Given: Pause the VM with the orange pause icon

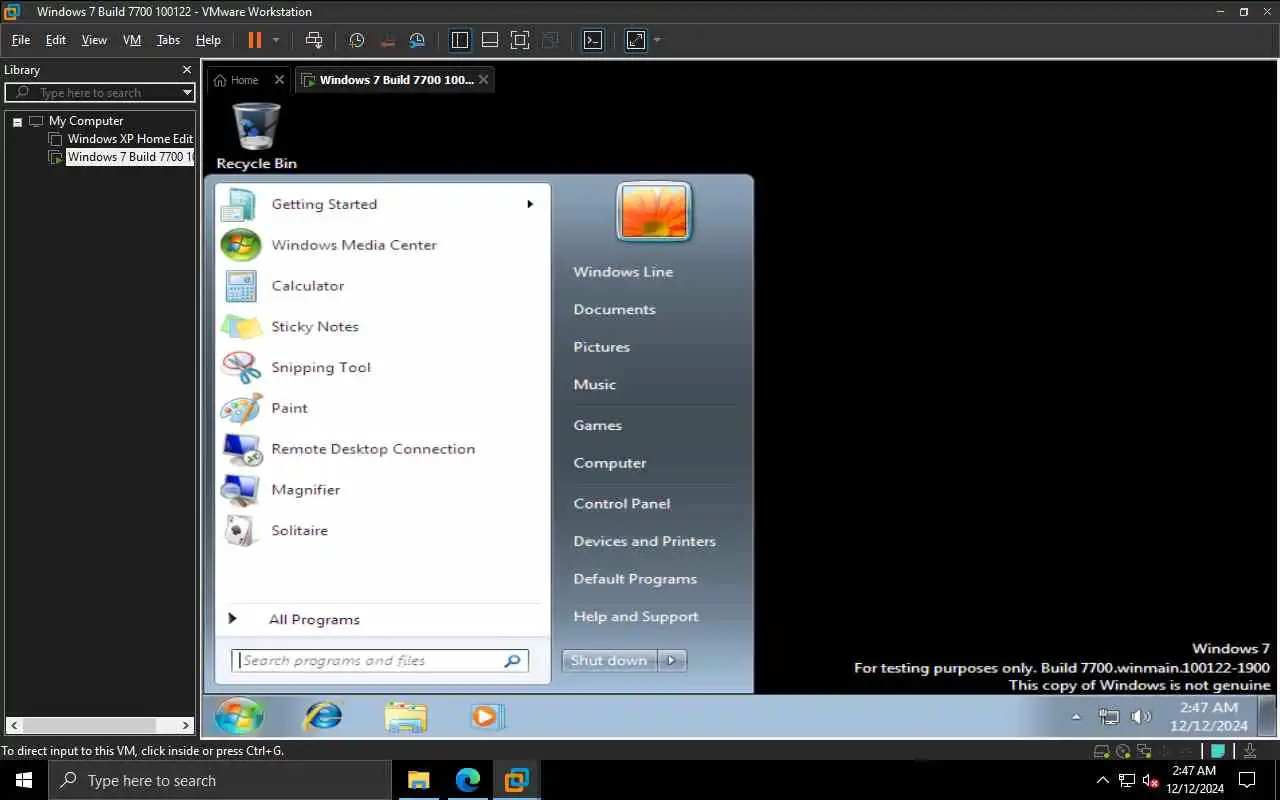Looking at the screenshot, I should 254,40.
